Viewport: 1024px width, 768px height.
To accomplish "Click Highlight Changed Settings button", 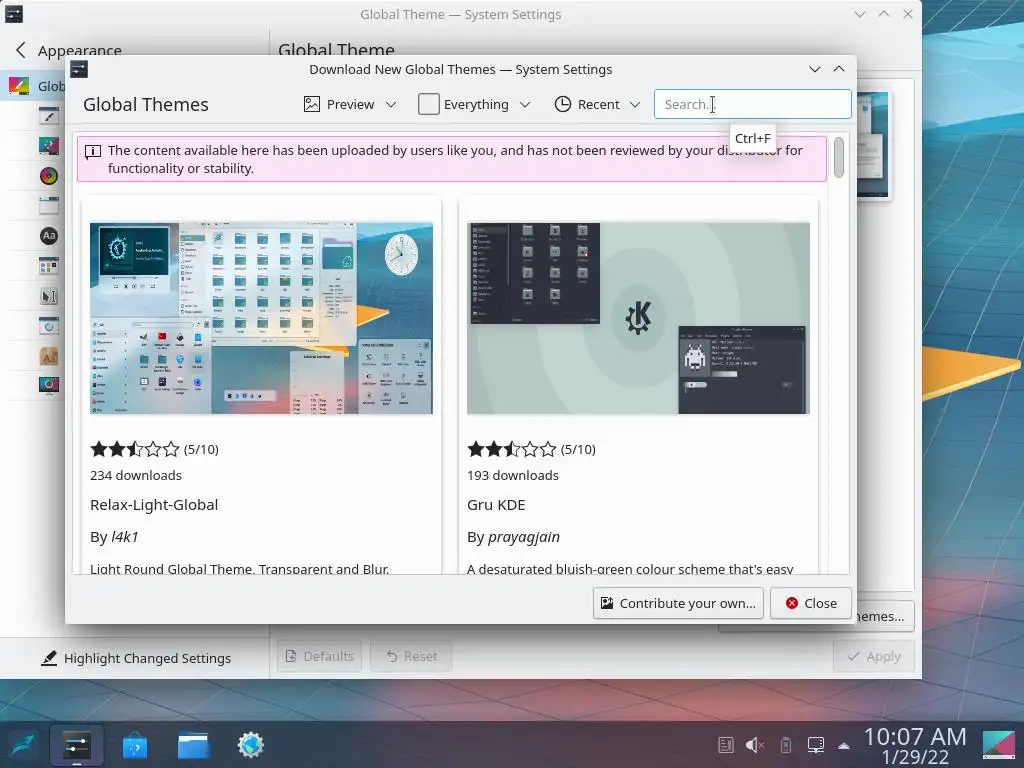I will pyautogui.click(x=136, y=658).
